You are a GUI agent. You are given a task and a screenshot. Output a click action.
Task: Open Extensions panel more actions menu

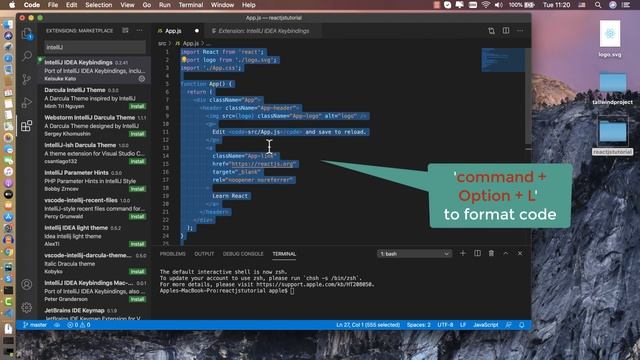140,31
